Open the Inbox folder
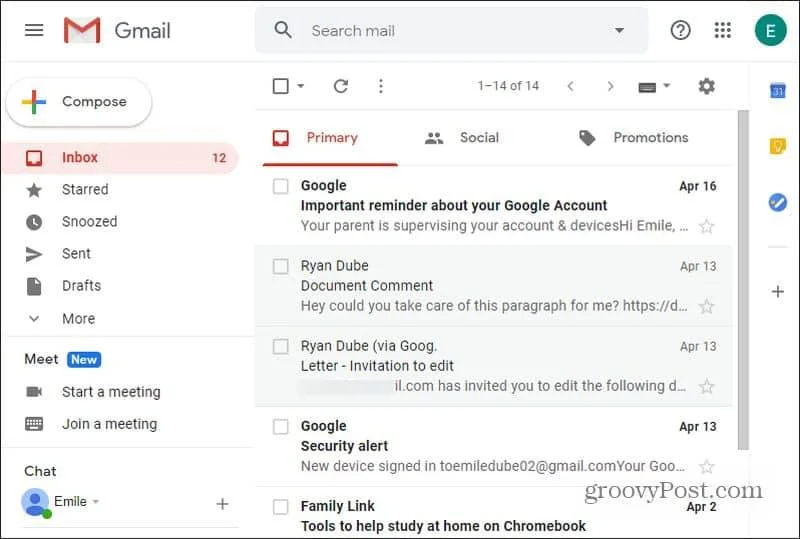This screenshot has height=539, width=800. tap(120, 158)
